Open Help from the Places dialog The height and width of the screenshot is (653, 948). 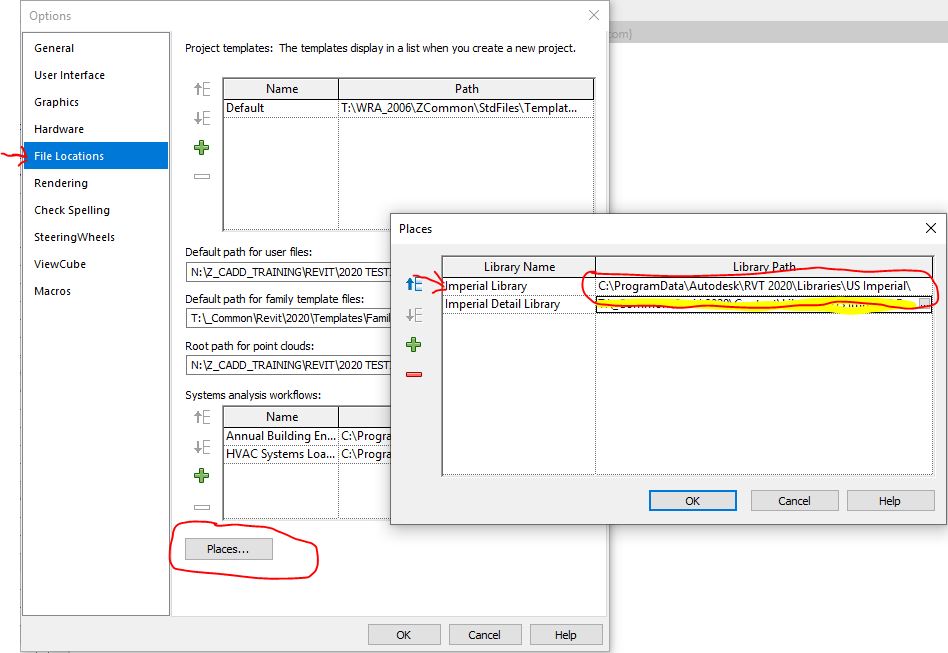890,501
